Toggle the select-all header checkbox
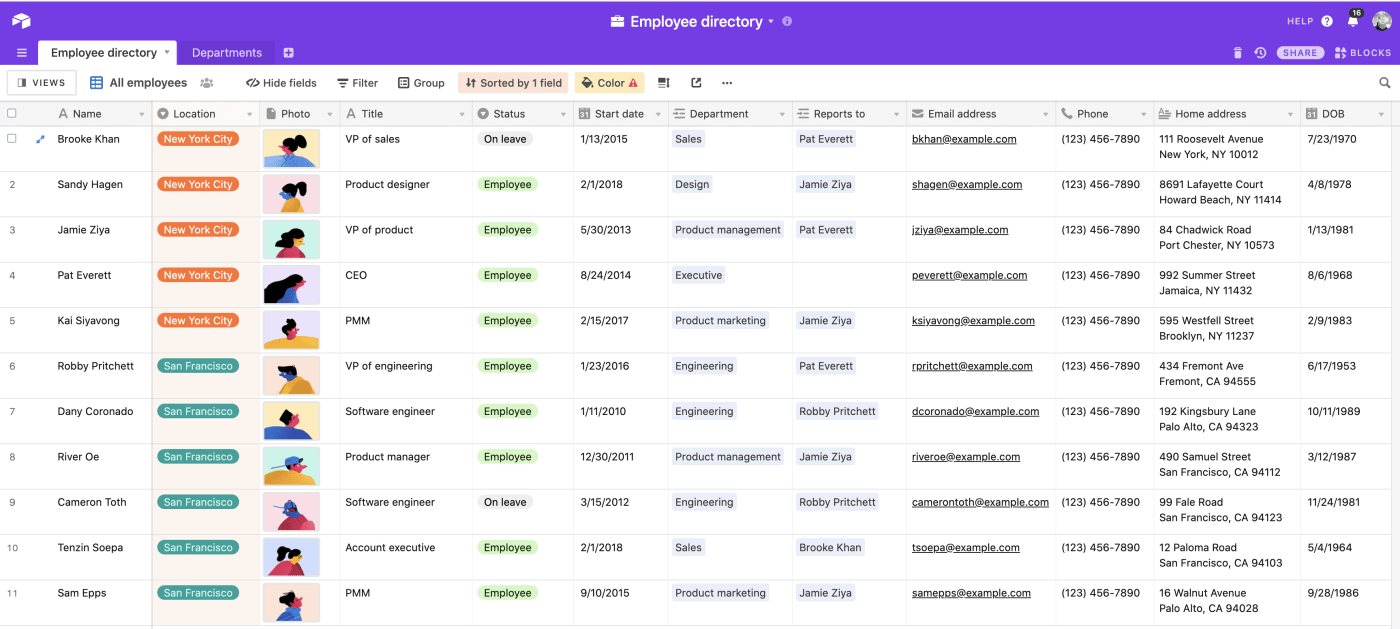1400x629 pixels. 12,113
